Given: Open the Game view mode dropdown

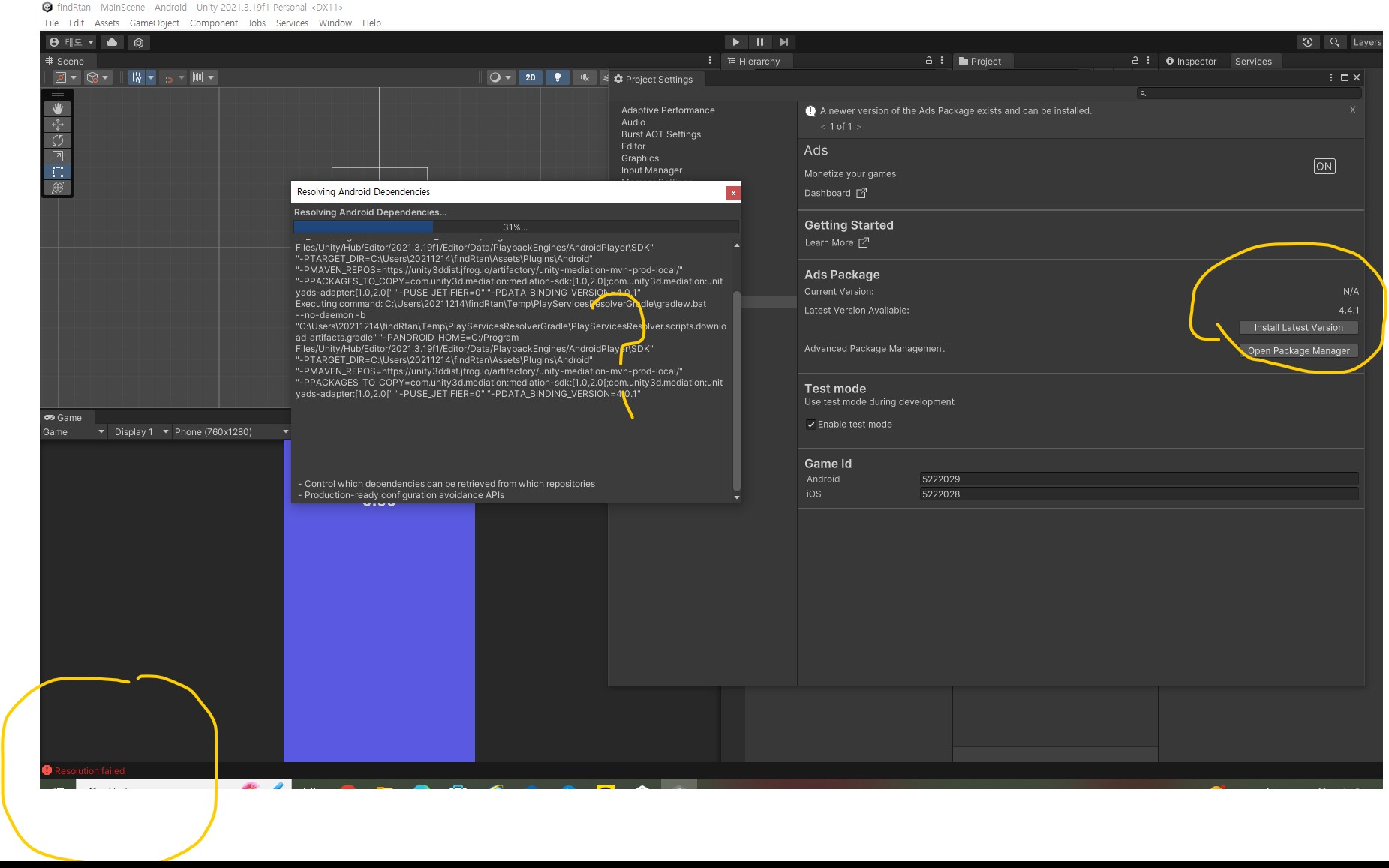Looking at the screenshot, I should click(74, 432).
